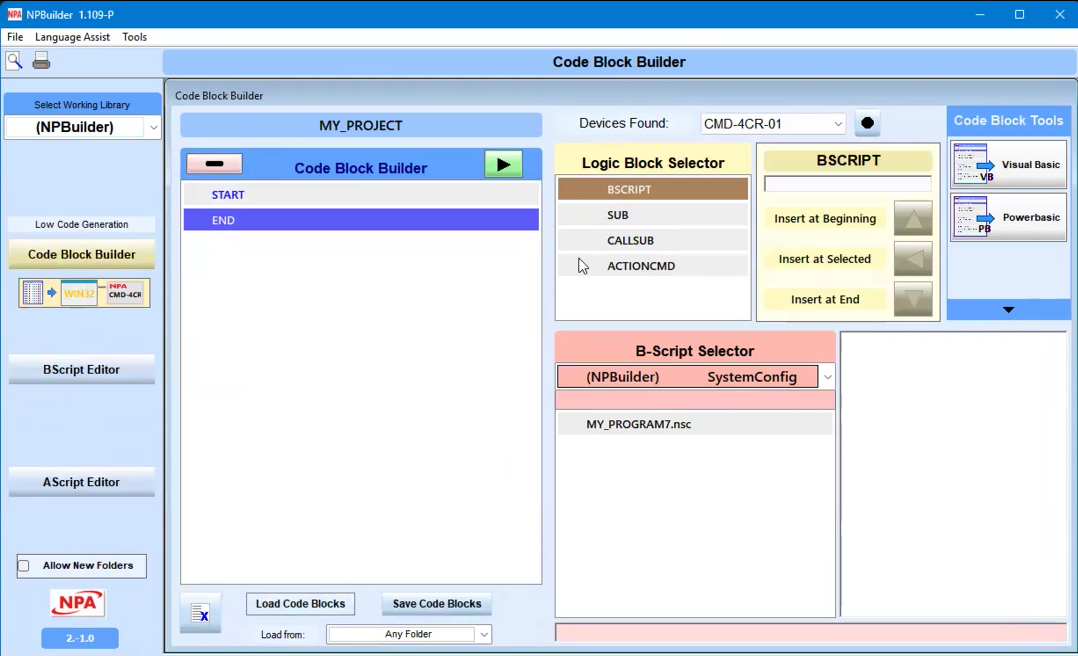Toggle Allow New Folders checkbox

[24, 566]
